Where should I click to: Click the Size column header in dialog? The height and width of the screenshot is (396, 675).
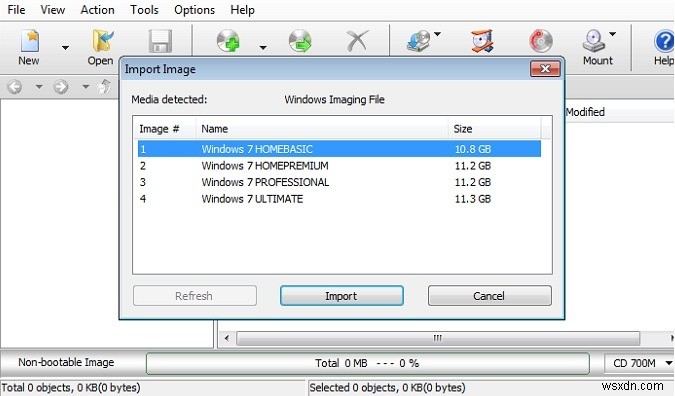494,129
